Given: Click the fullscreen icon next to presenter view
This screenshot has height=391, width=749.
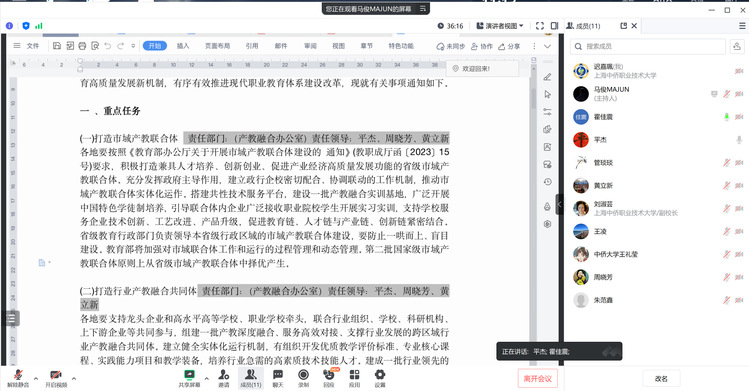Looking at the screenshot, I should tap(540, 26).
